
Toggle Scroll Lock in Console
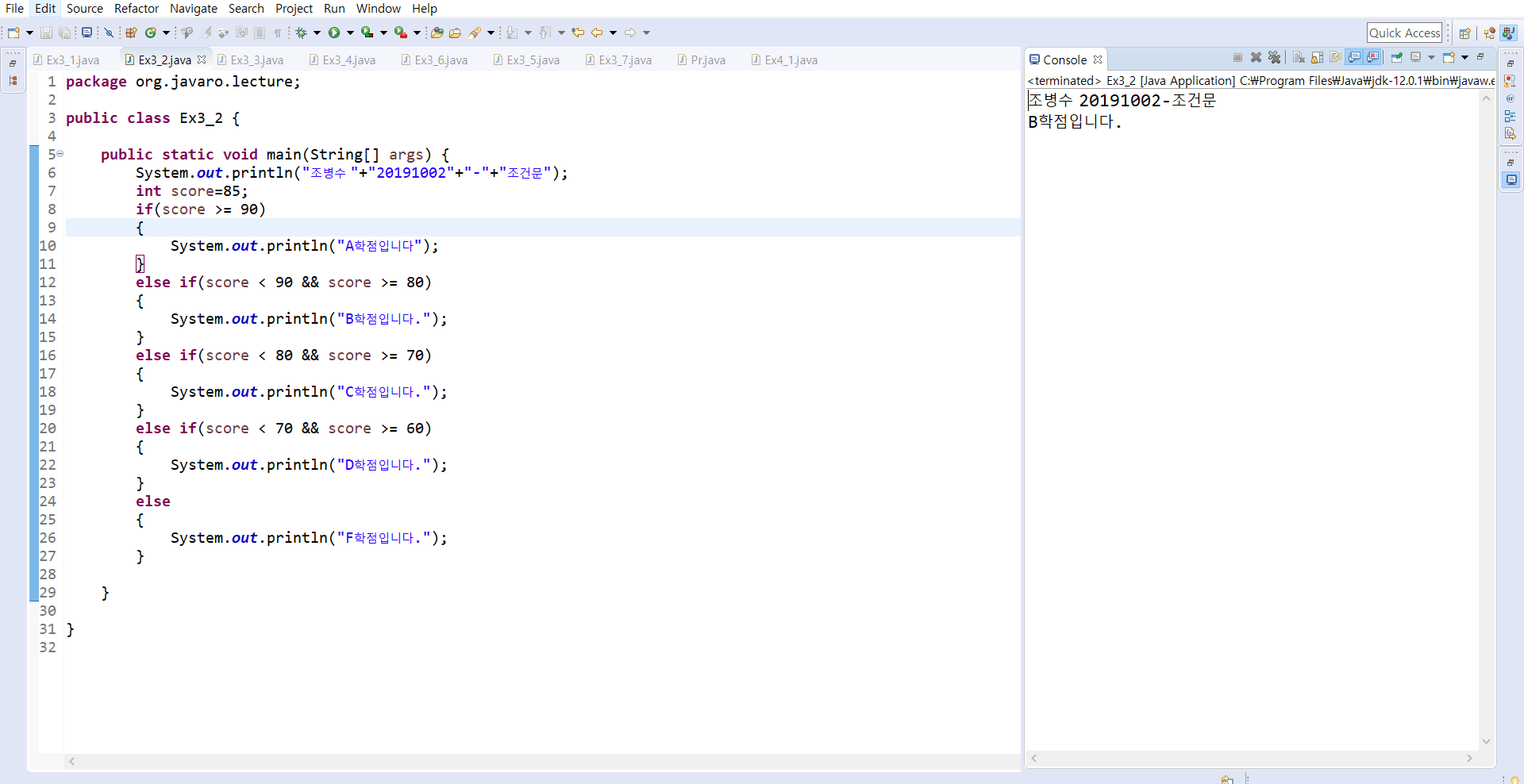(1317, 57)
